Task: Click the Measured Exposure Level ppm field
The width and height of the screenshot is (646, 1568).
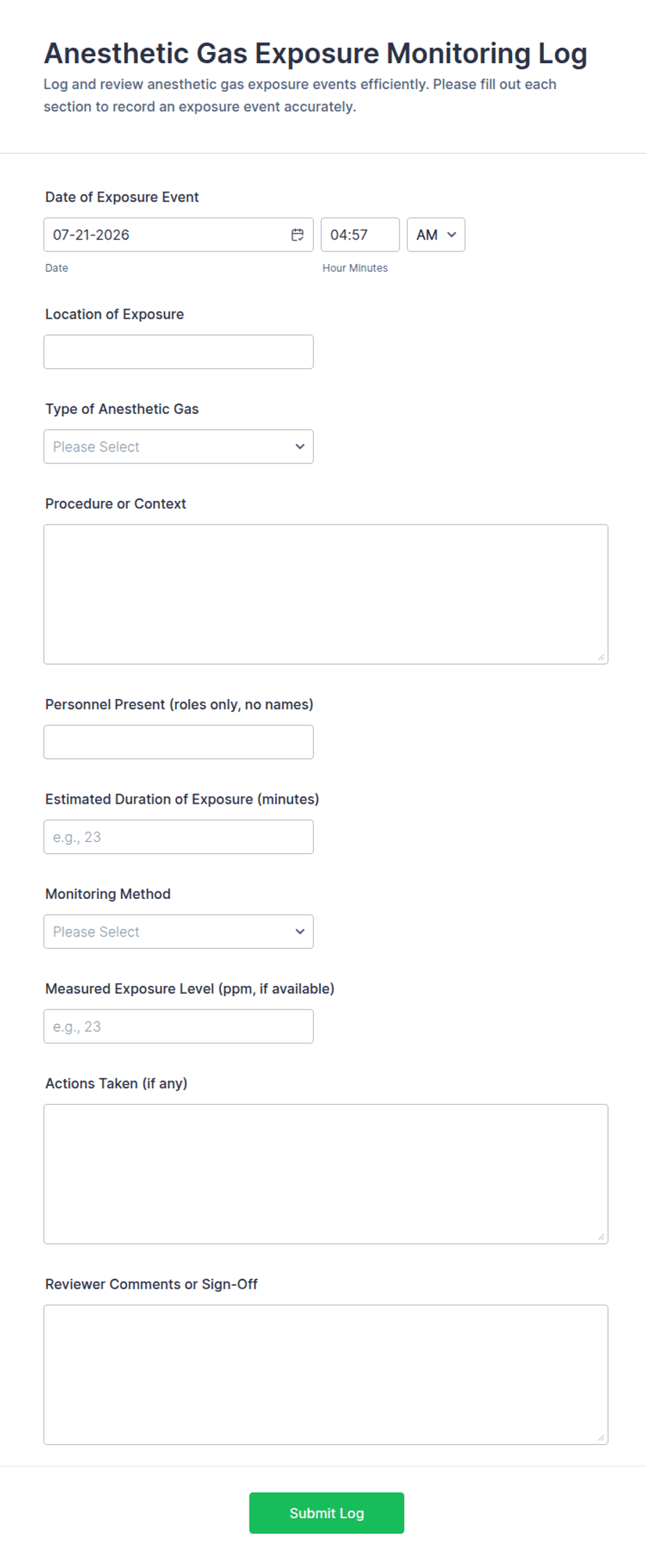Action: pos(179,1026)
